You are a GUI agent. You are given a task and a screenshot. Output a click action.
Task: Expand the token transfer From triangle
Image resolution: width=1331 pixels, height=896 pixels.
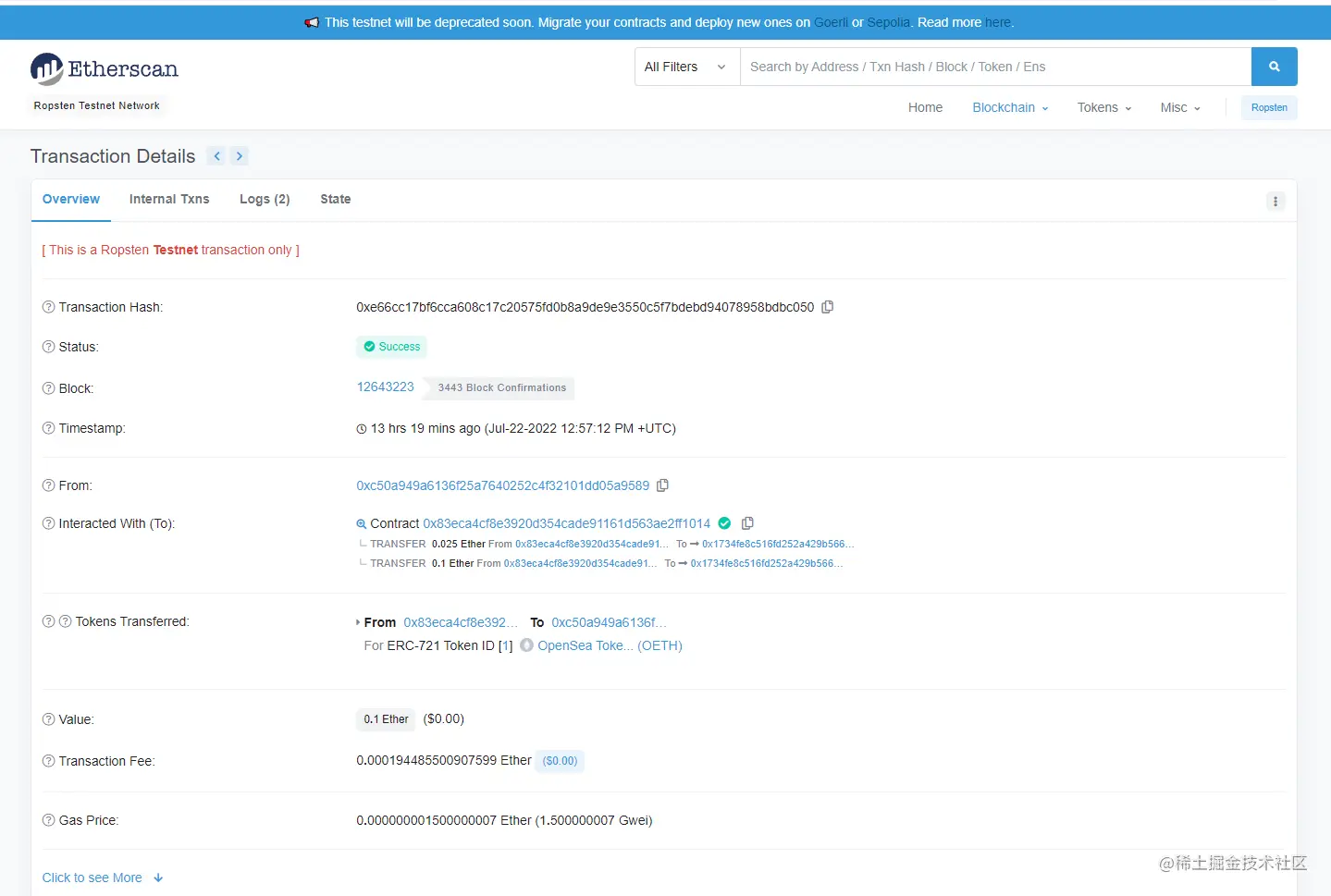pos(358,622)
